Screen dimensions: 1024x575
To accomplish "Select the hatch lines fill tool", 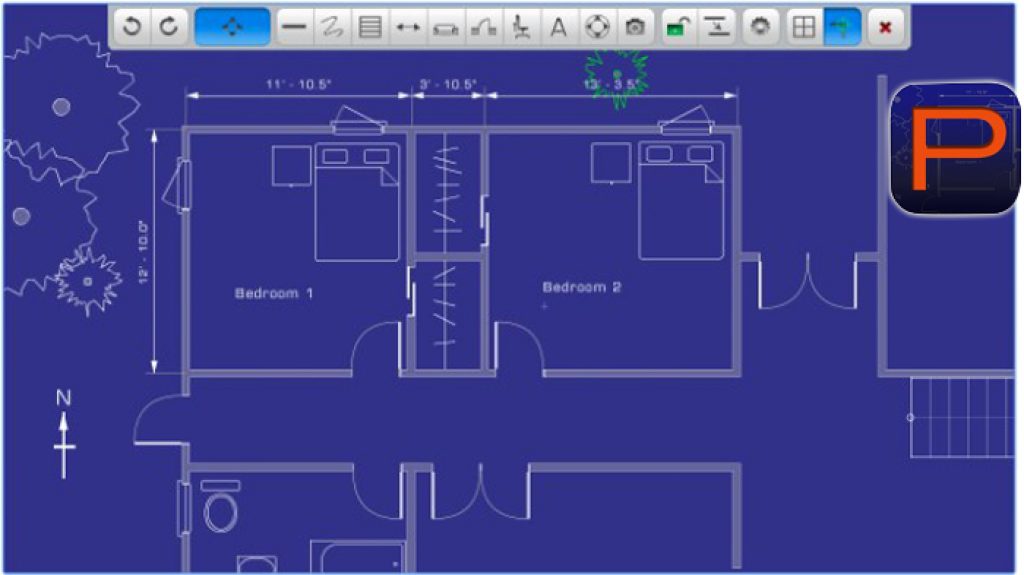I will coord(370,27).
